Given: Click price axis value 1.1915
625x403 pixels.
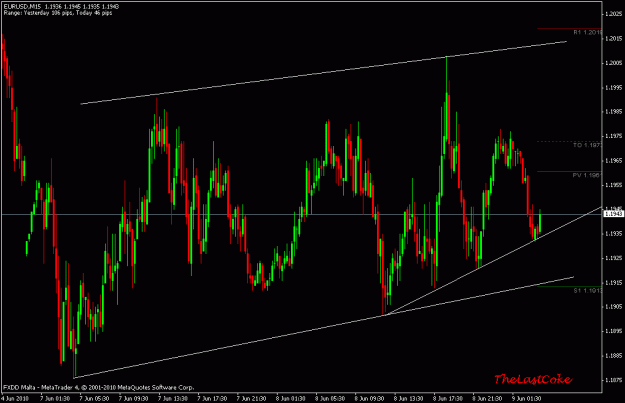Looking at the screenshot, I should 613,283.
